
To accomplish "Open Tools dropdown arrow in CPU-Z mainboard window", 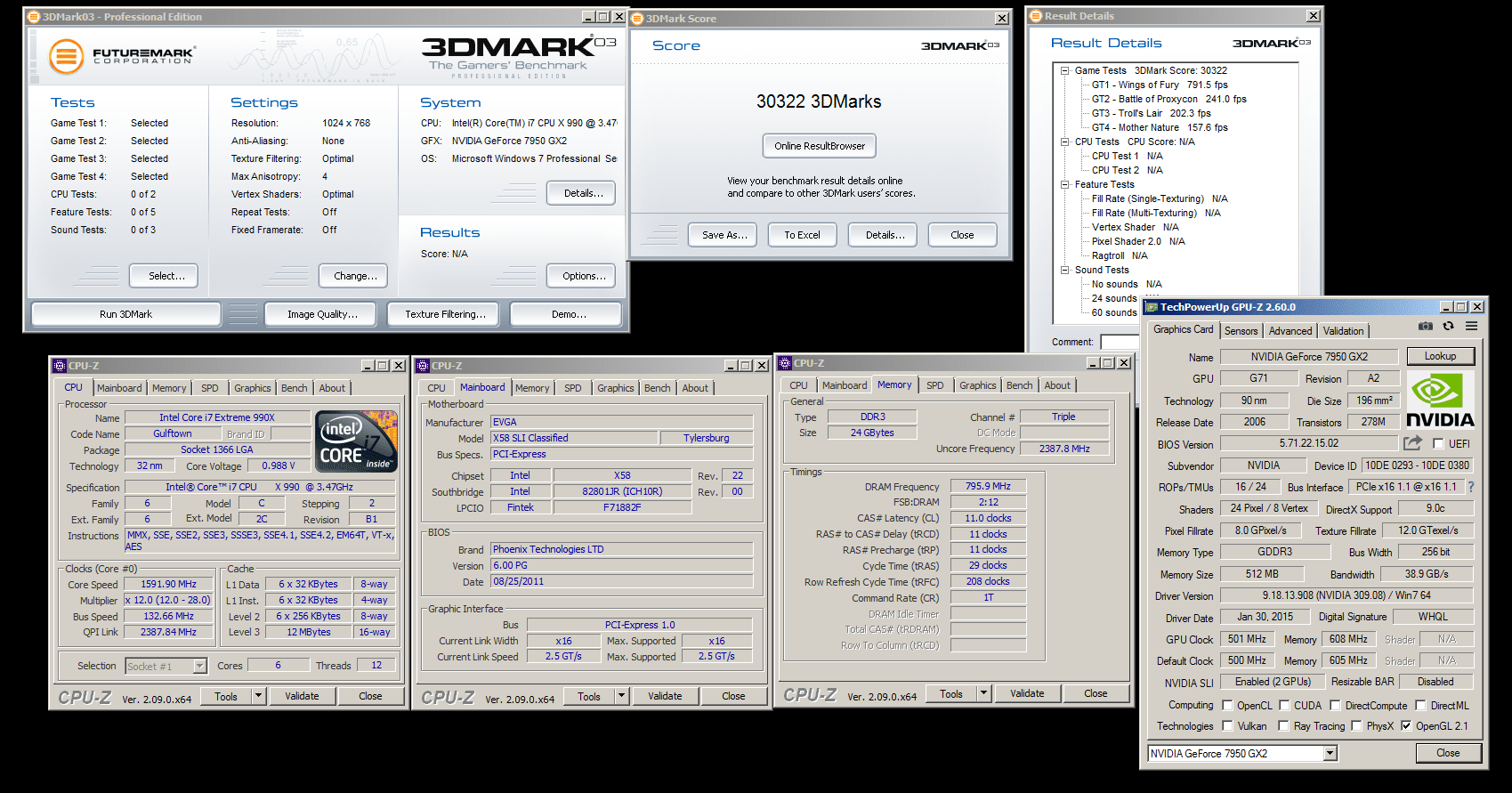I will 622,696.
